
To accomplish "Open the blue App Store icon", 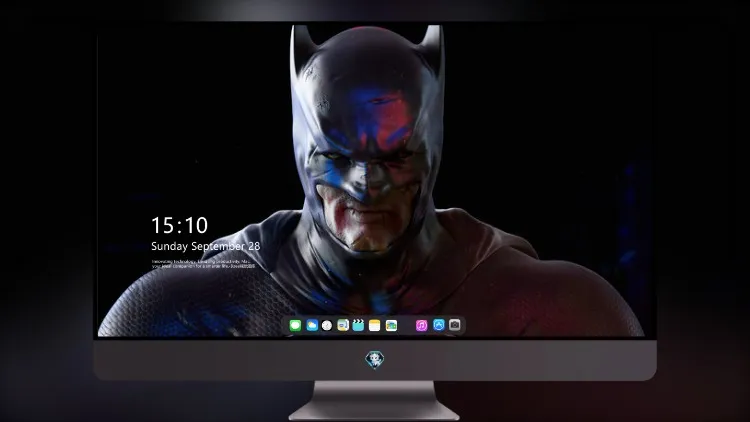I will (439, 325).
